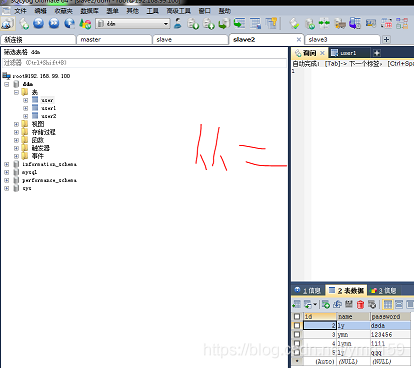Image resolution: width=414 pixels, height=368 pixels.
Task: Click the new connection toolbar icon
Action: pos(7,24)
